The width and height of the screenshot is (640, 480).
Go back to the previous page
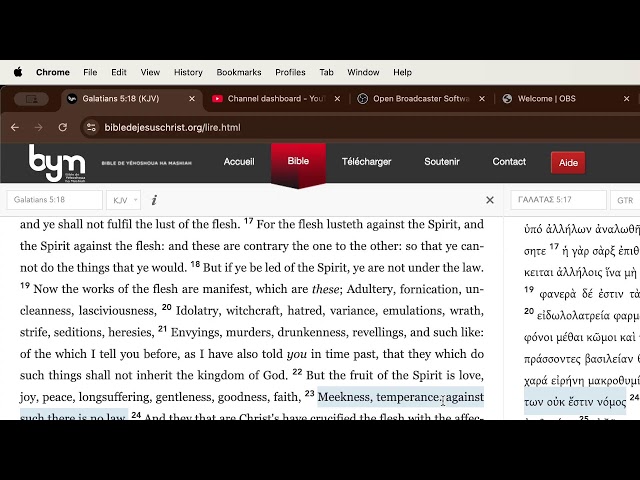coord(15,128)
